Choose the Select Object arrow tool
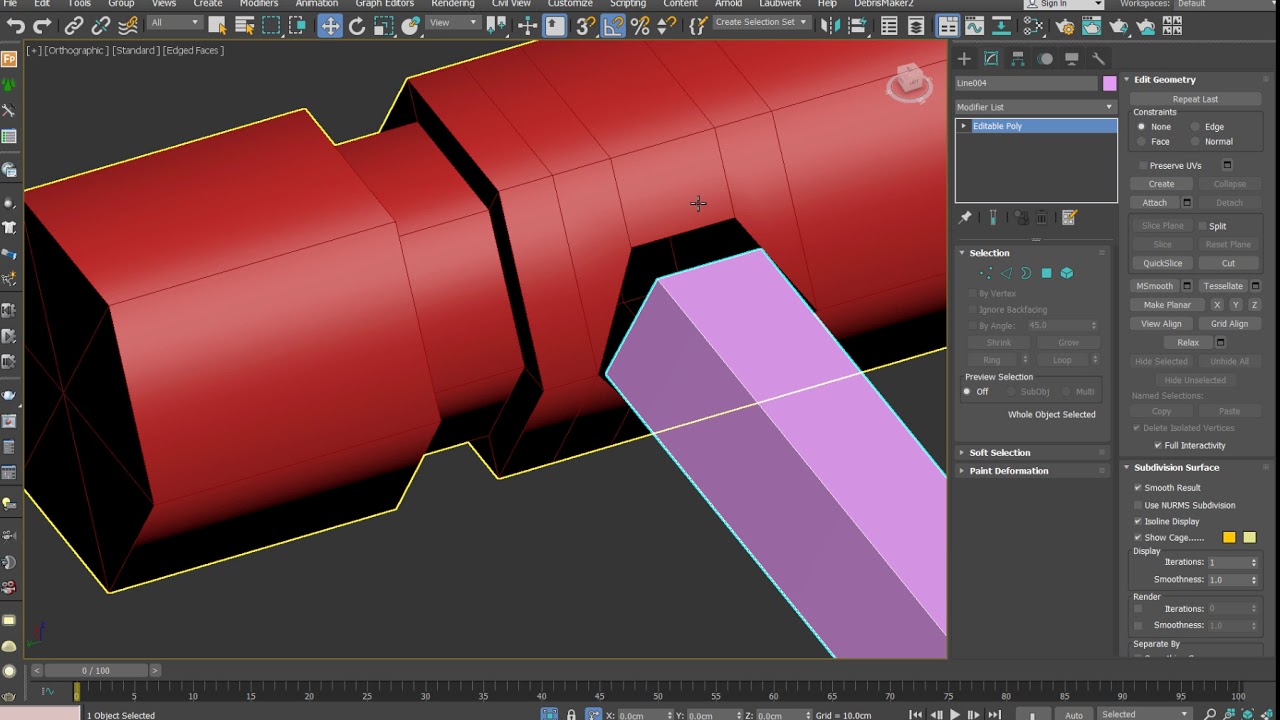Image resolution: width=1280 pixels, height=720 pixels. [x=217, y=26]
